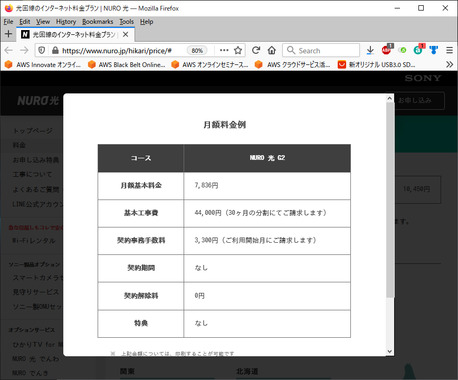Open 新オリジナル USB3.0 SD bookmark
This screenshot has height=380, width=458.
376,64
